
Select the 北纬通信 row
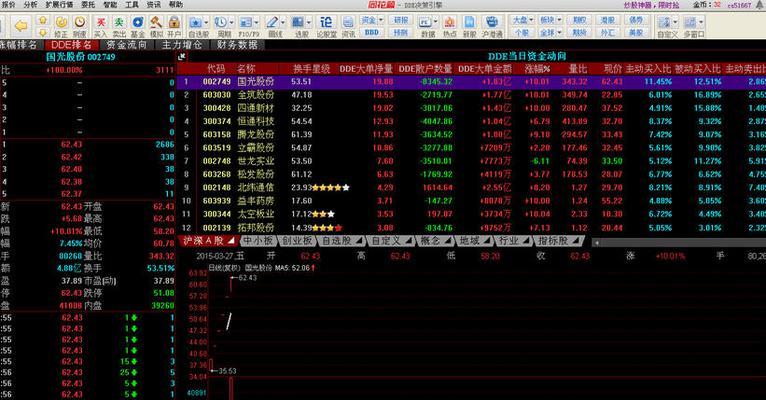(471, 187)
